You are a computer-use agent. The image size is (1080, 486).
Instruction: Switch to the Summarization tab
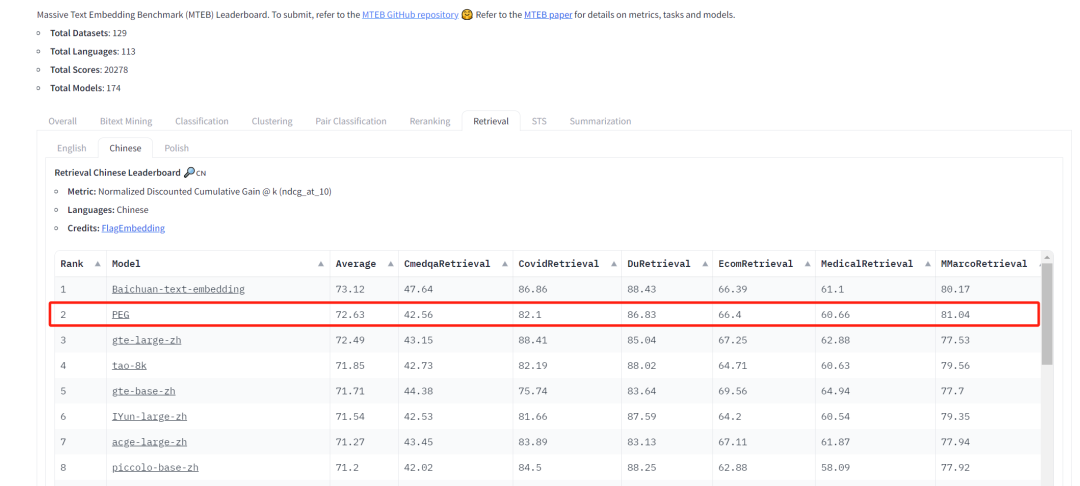(600, 121)
